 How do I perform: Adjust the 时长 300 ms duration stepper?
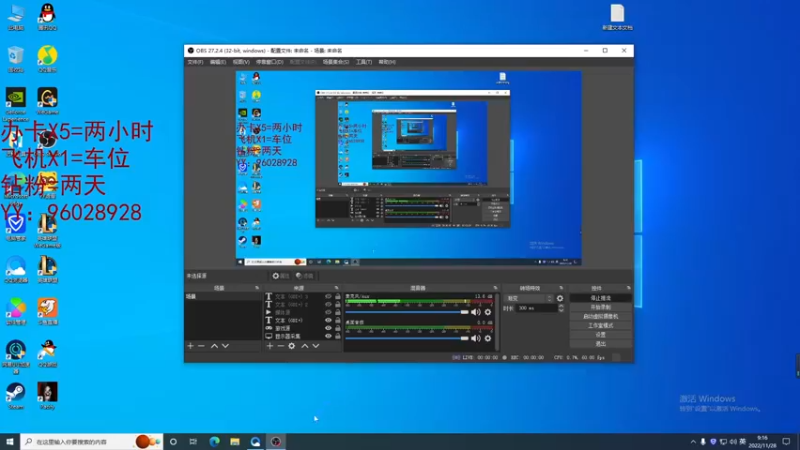[561, 308]
